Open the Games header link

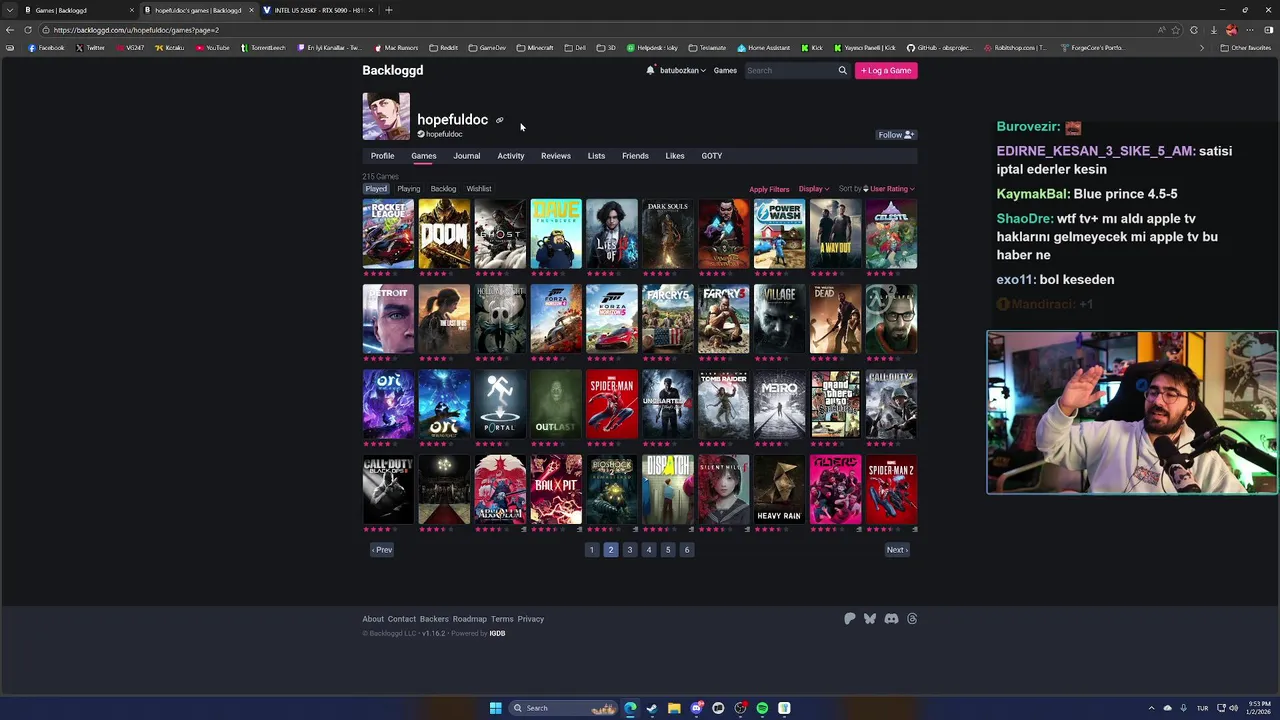tap(725, 70)
